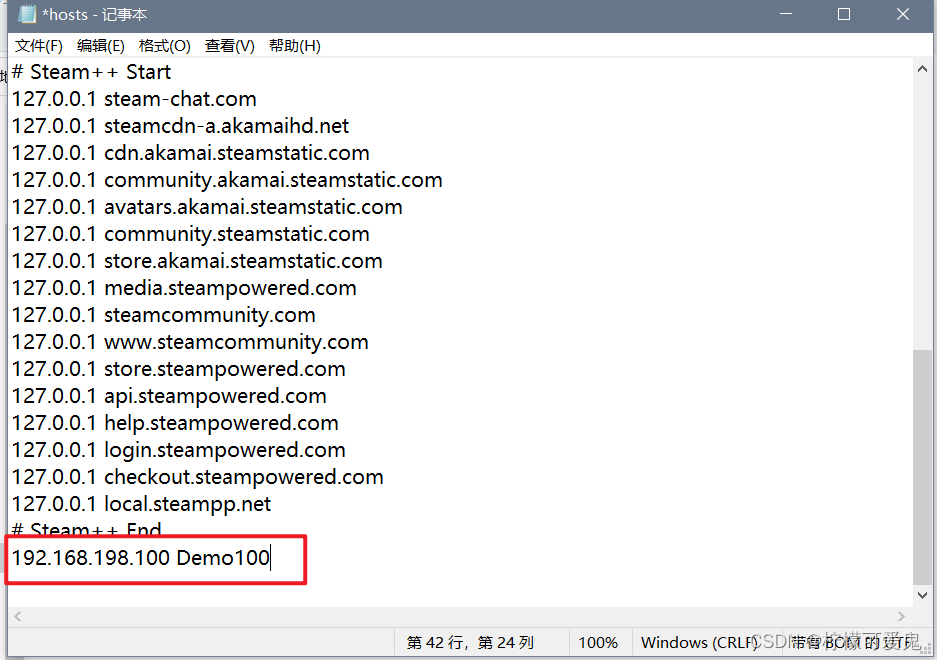Open the 编辑(E) menu
The height and width of the screenshot is (660, 937).
[101, 46]
